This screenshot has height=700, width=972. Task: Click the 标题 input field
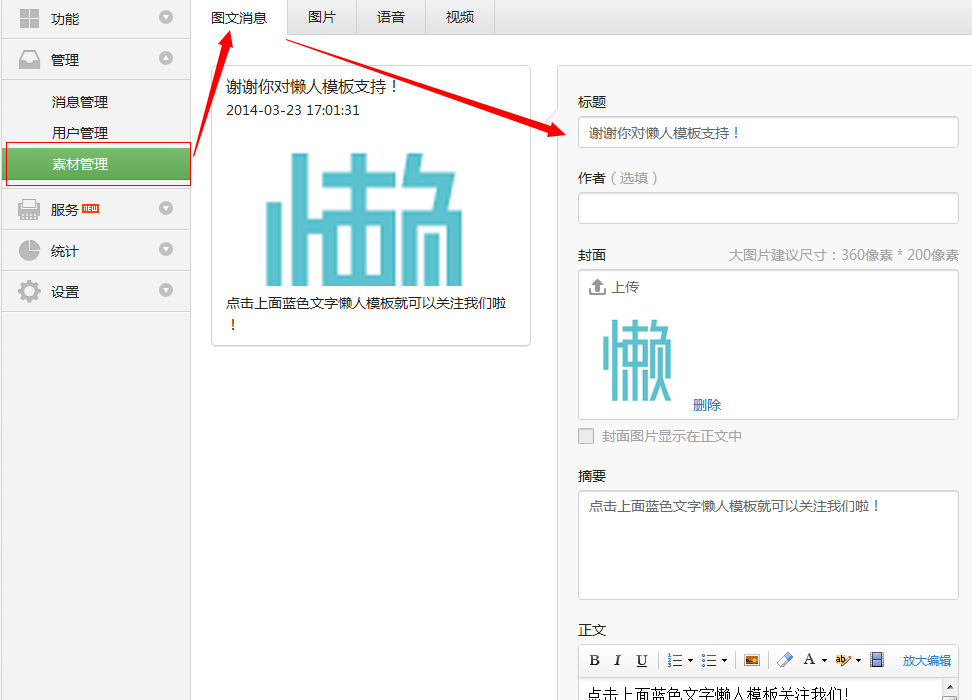tap(768, 132)
